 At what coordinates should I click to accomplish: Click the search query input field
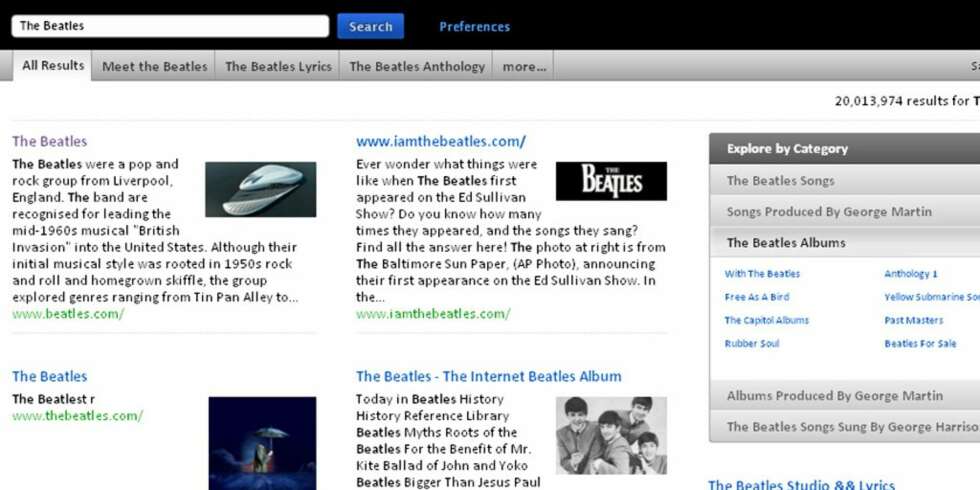pyautogui.click(x=170, y=26)
